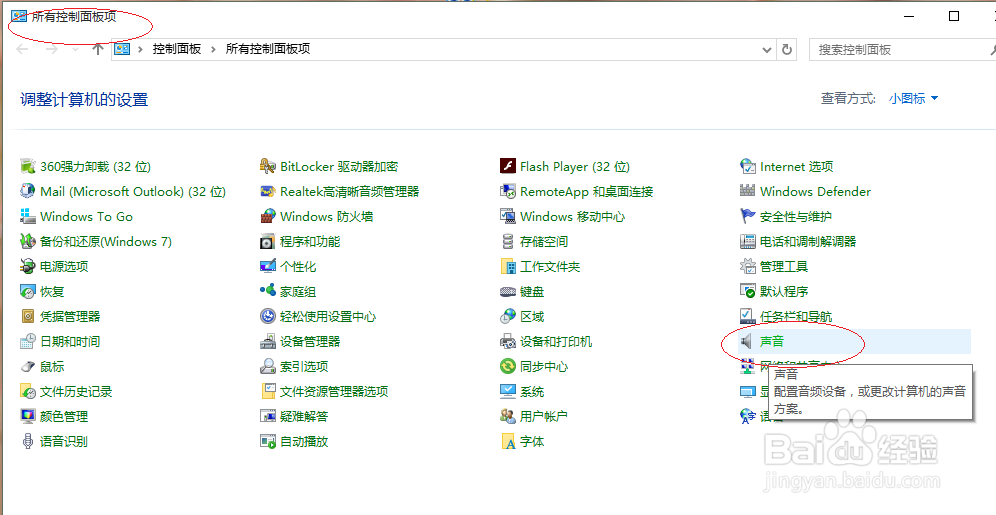Click the 日期和时间 calendar icon

[27, 342]
